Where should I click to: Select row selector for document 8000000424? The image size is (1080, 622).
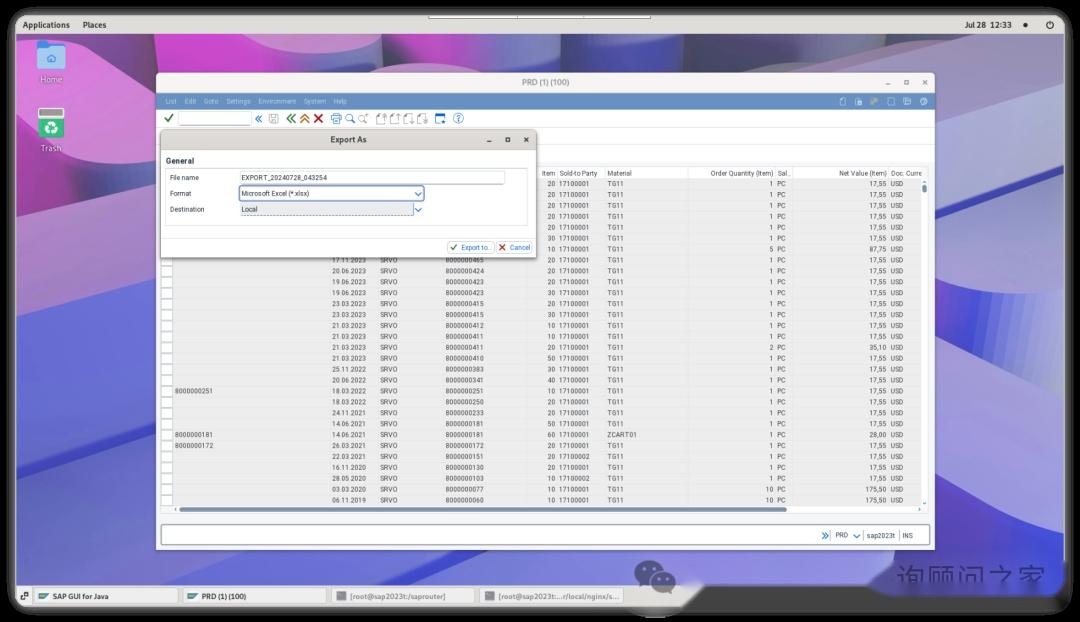pyautogui.click(x=167, y=271)
